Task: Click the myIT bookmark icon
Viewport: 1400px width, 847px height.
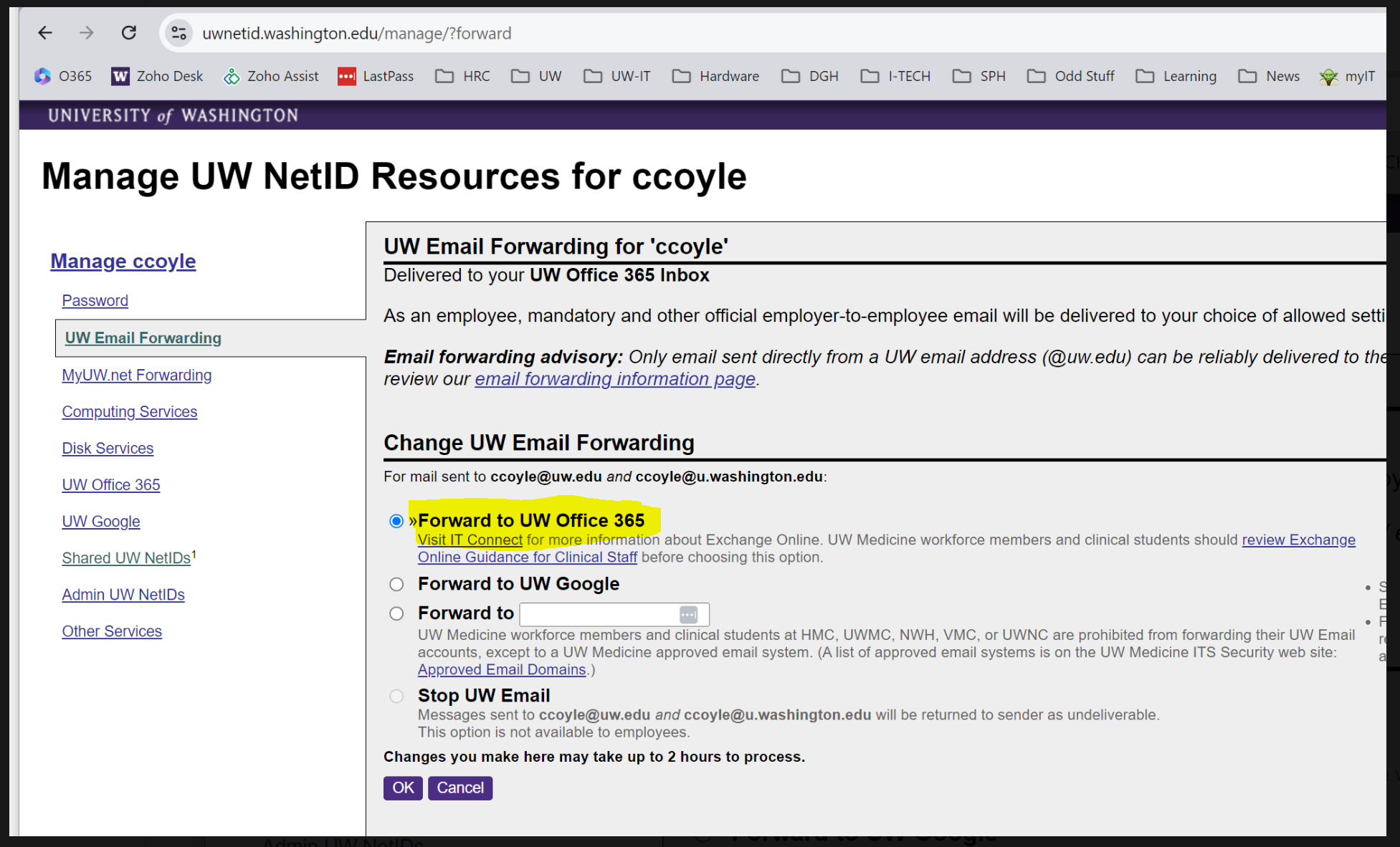Action: click(x=1328, y=77)
